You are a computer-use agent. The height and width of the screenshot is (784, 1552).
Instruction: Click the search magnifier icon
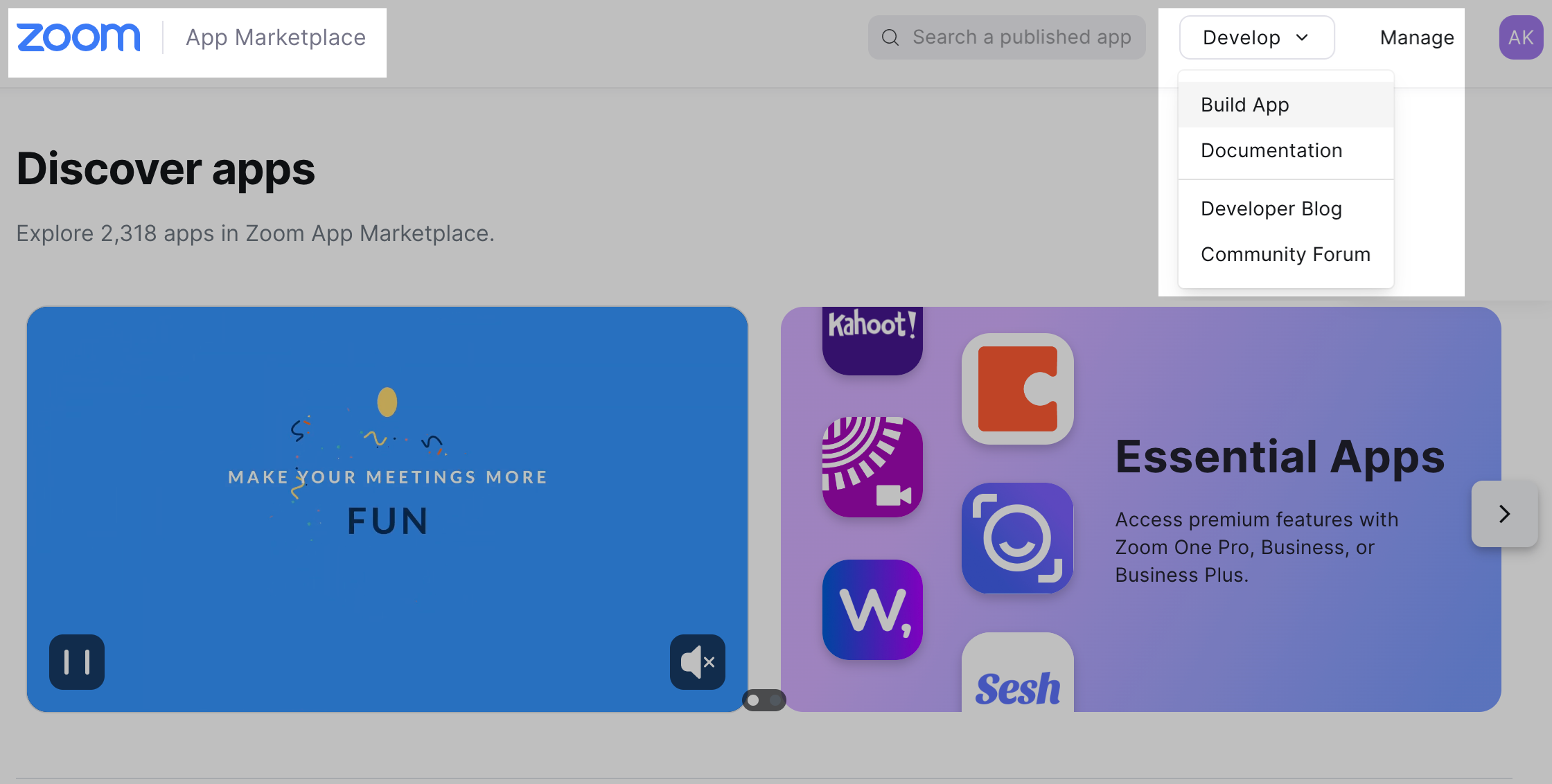pyautogui.click(x=890, y=37)
